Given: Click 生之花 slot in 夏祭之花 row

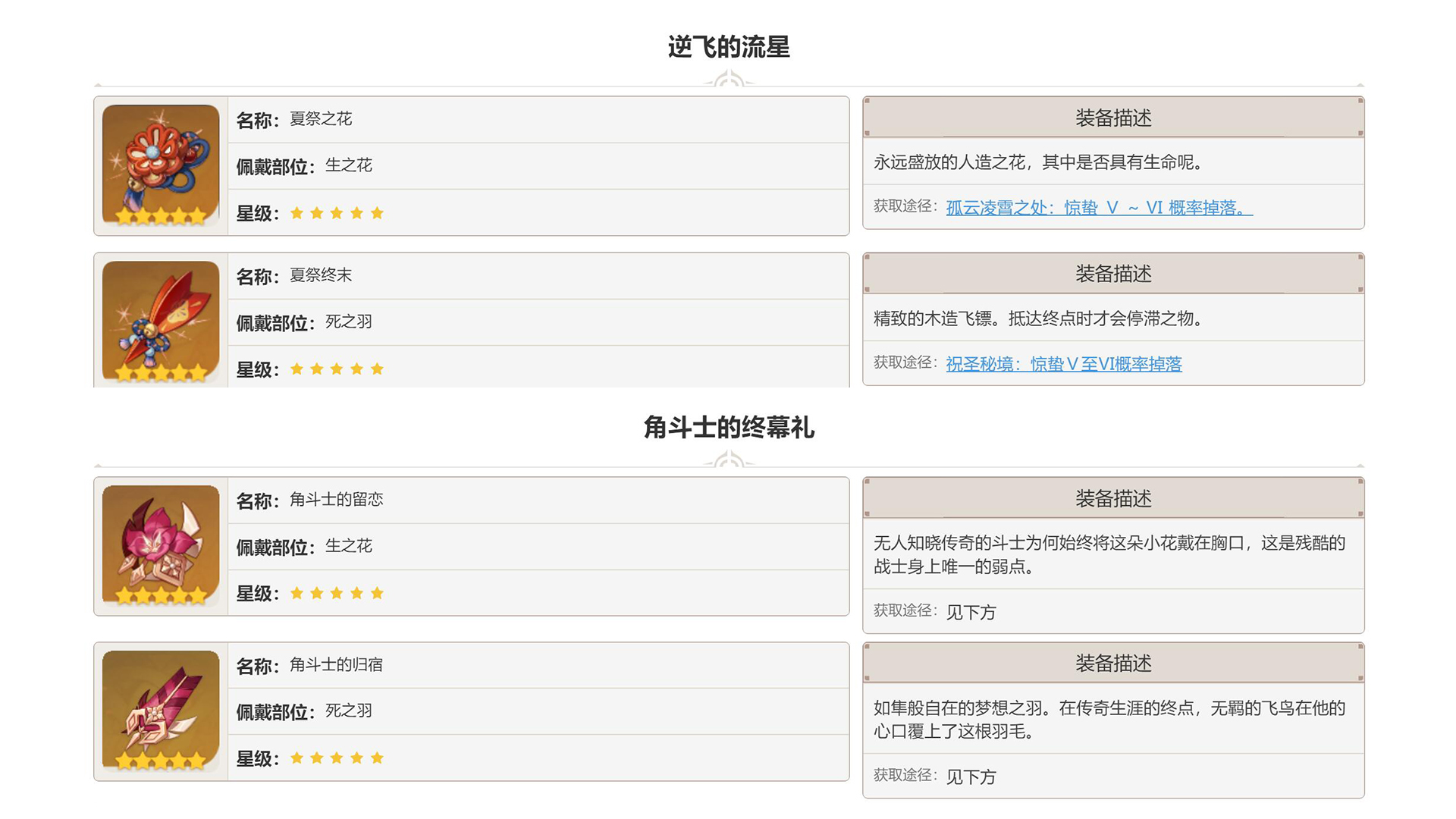Looking at the screenshot, I should (349, 165).
